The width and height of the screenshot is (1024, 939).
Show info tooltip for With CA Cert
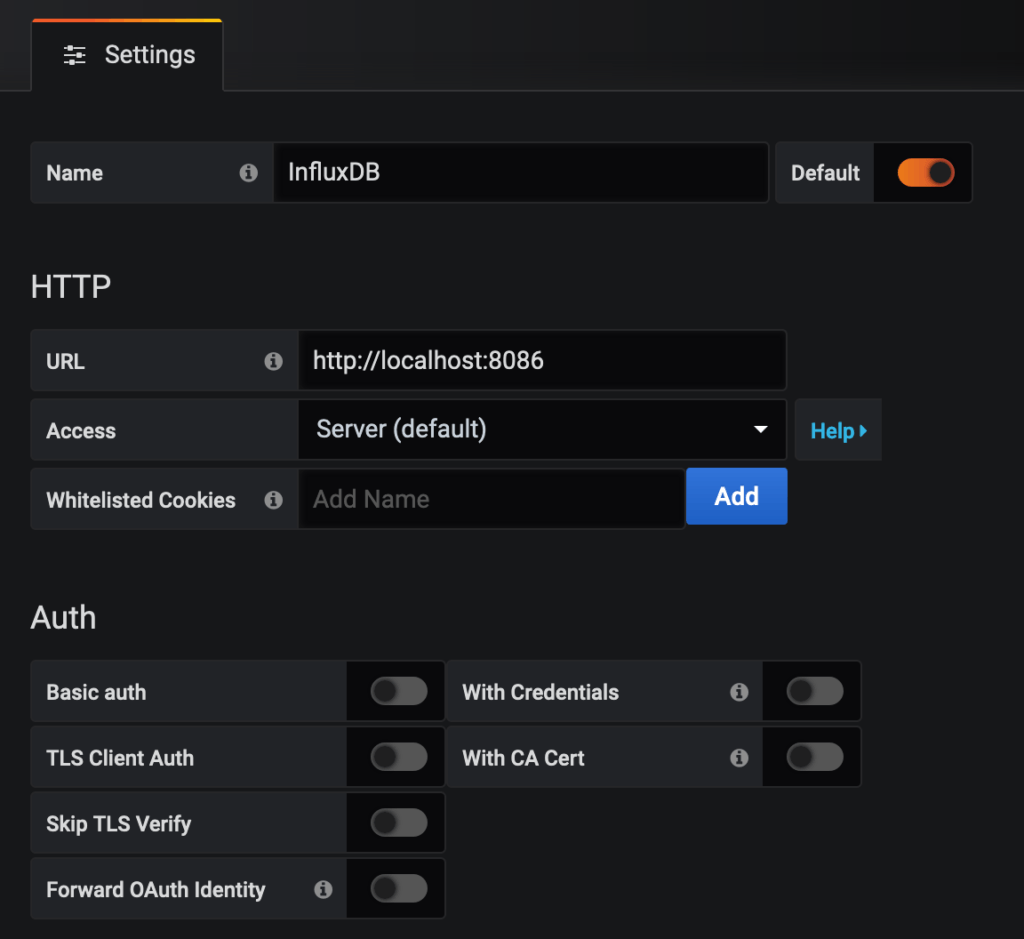click(739, 758)
